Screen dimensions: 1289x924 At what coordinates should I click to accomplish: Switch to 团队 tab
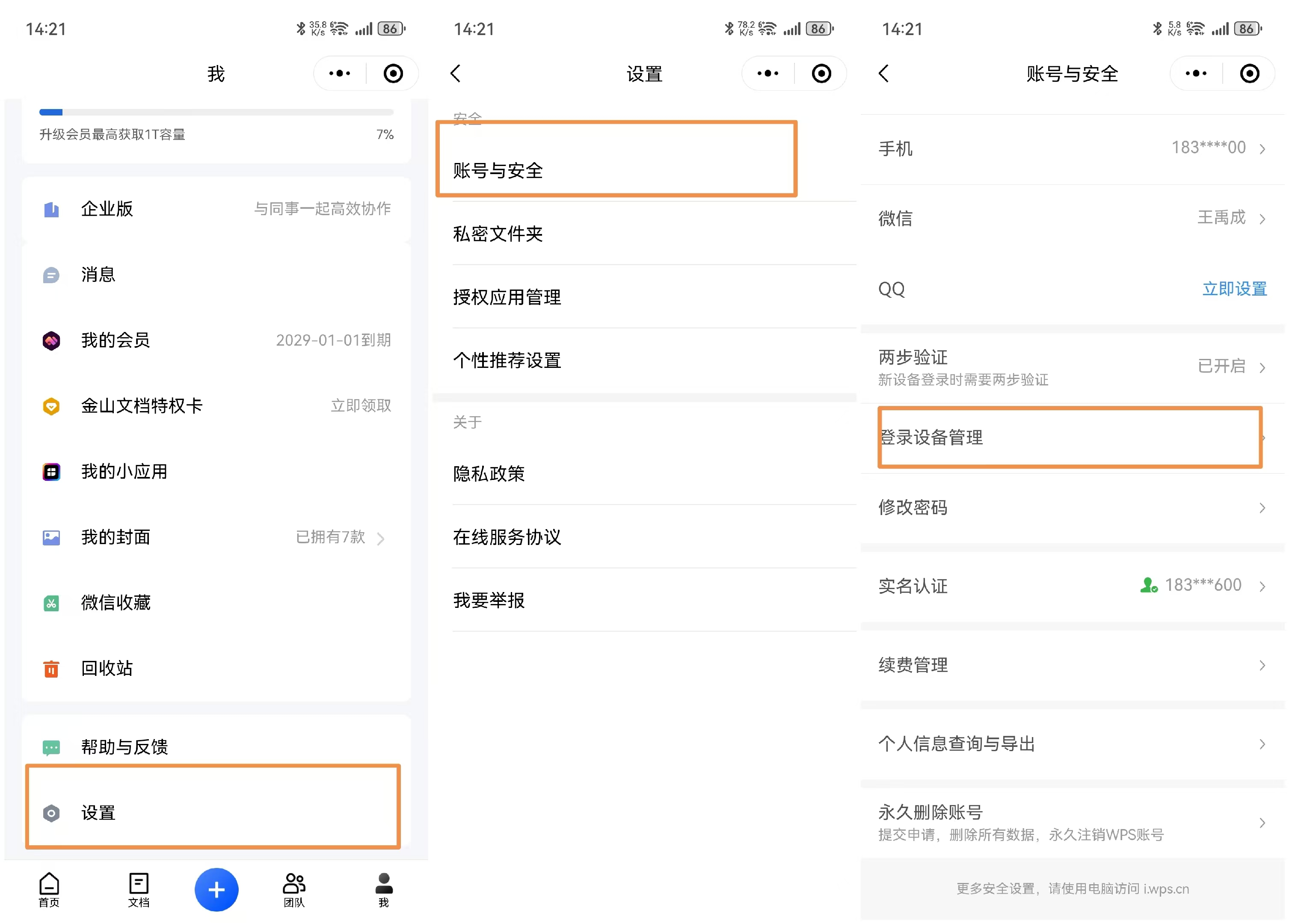point(294,891)
